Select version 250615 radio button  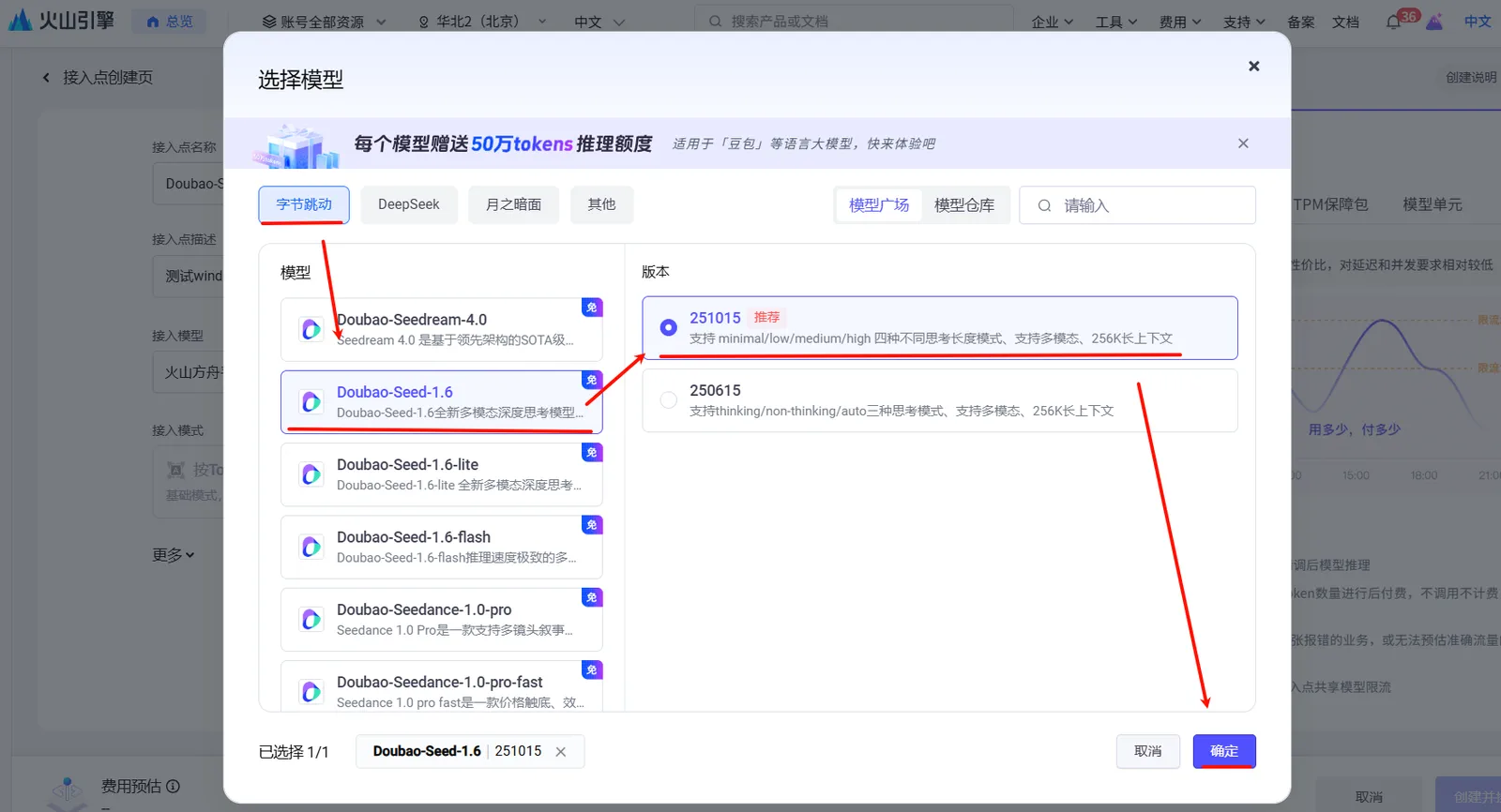click(x=668, y=399)
